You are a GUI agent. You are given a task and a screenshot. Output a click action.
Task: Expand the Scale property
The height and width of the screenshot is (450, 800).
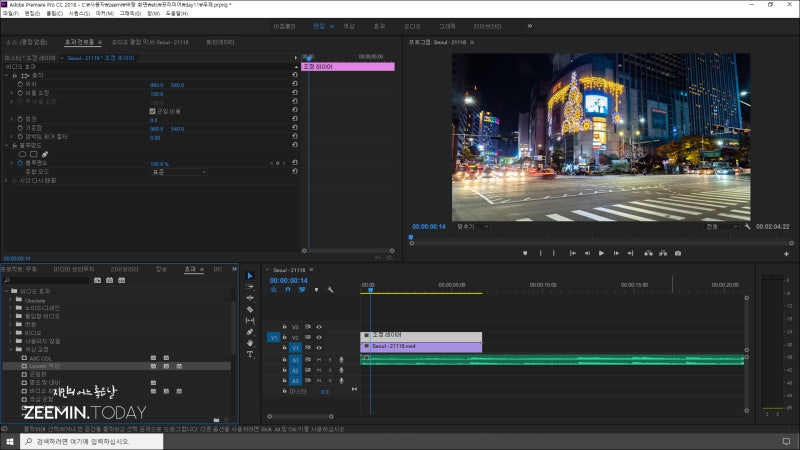[12, 93]
